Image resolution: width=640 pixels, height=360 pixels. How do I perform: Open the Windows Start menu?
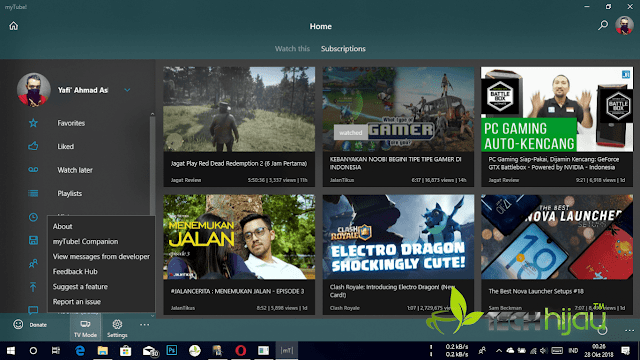coord(11,351)
